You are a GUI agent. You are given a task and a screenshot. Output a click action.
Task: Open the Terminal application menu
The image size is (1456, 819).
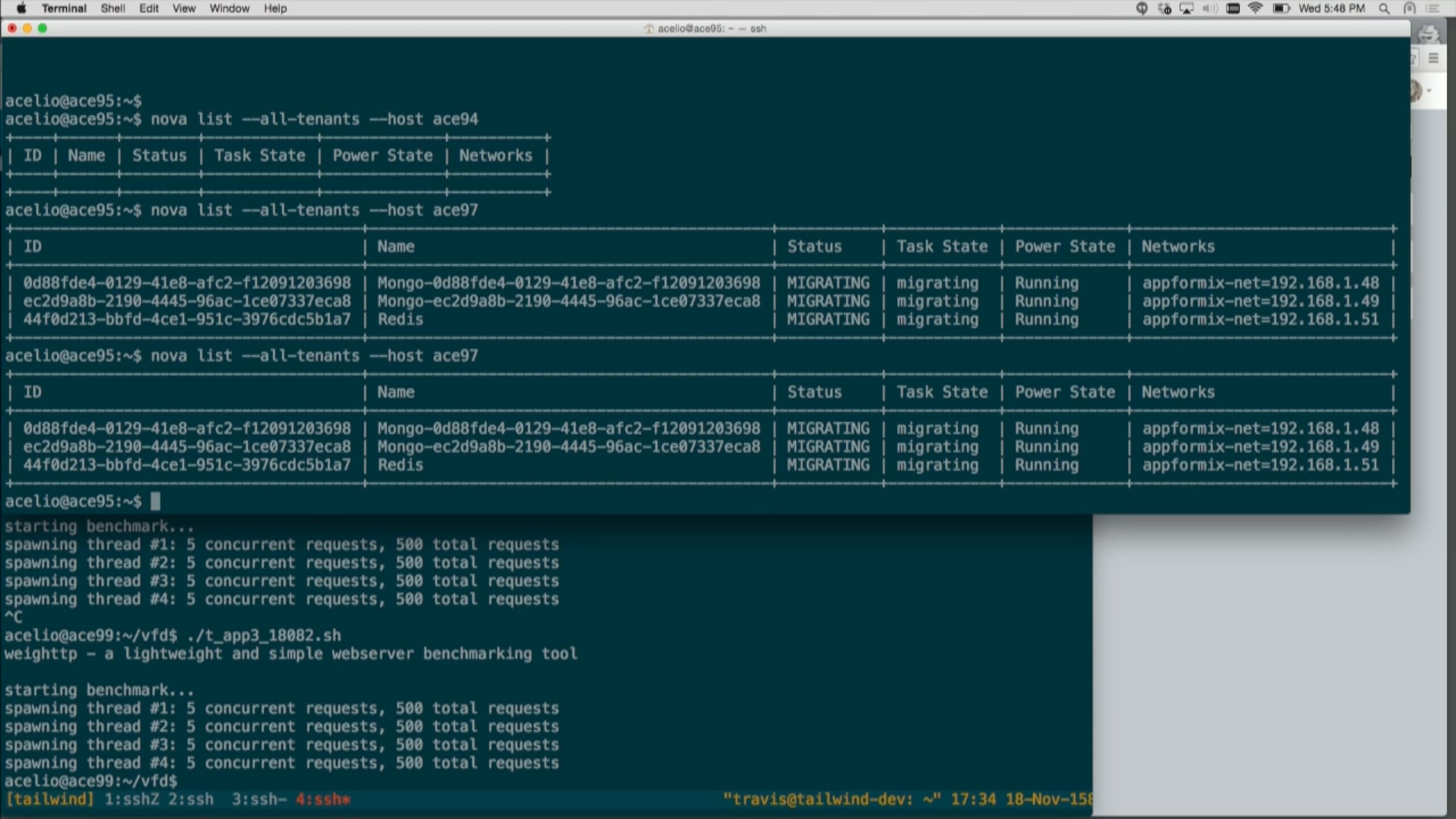click(64, 8)
